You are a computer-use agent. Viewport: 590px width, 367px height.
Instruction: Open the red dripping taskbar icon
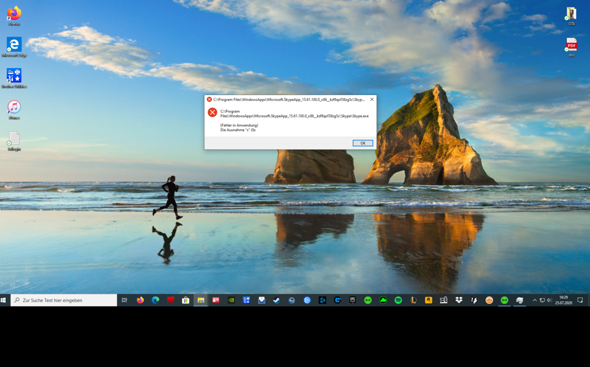[170, 300]
